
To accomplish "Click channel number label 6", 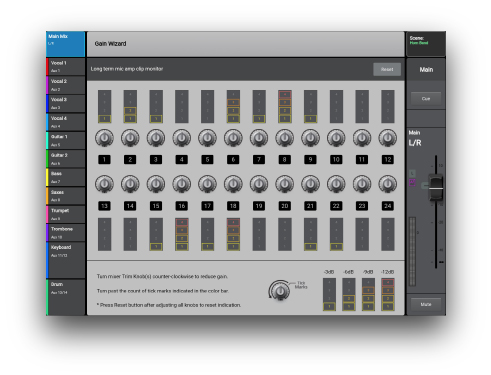I will click(233, 160).
